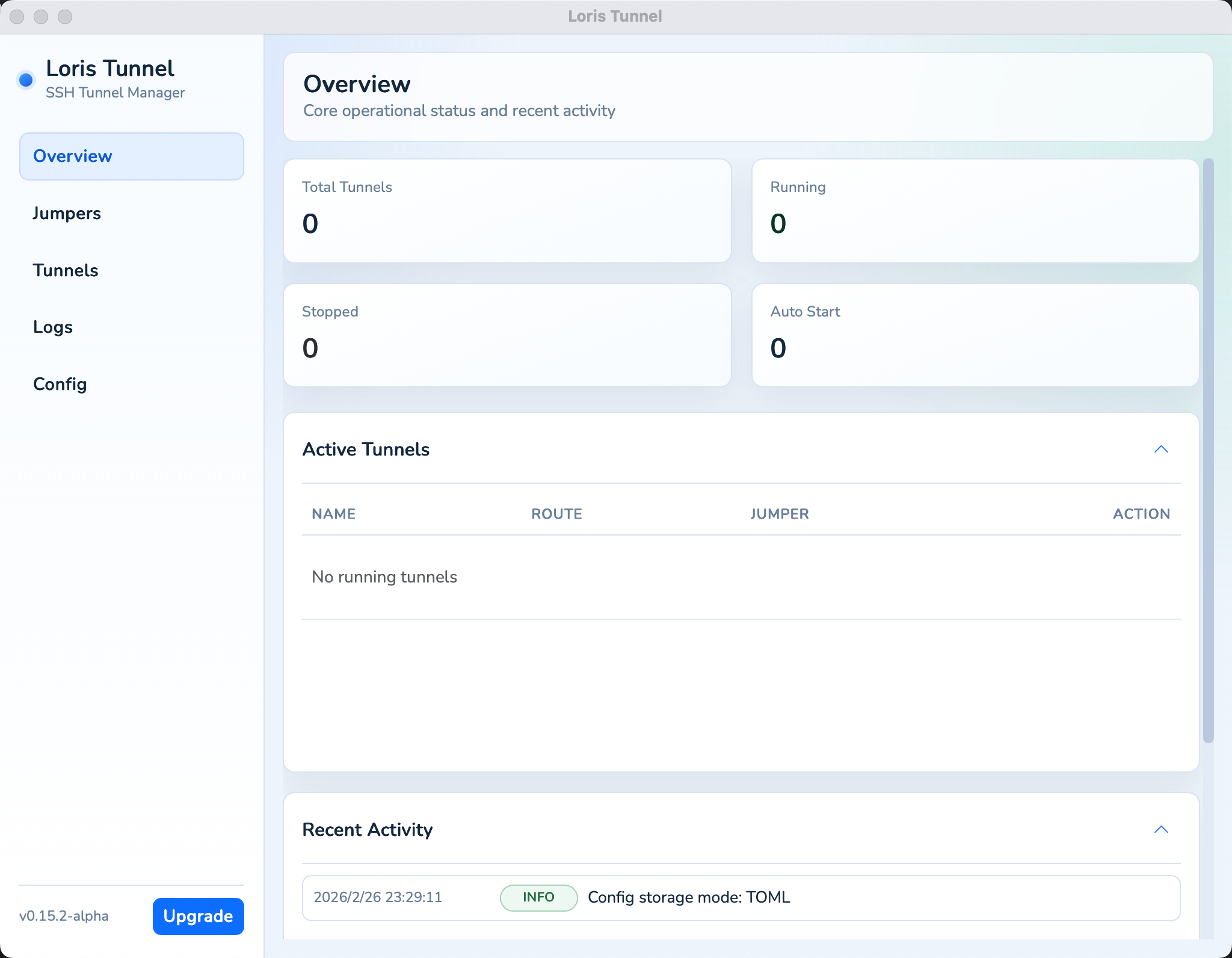Collapse the Active Tunnels section
This screenshot has width=1232, height=958.
1160,450
